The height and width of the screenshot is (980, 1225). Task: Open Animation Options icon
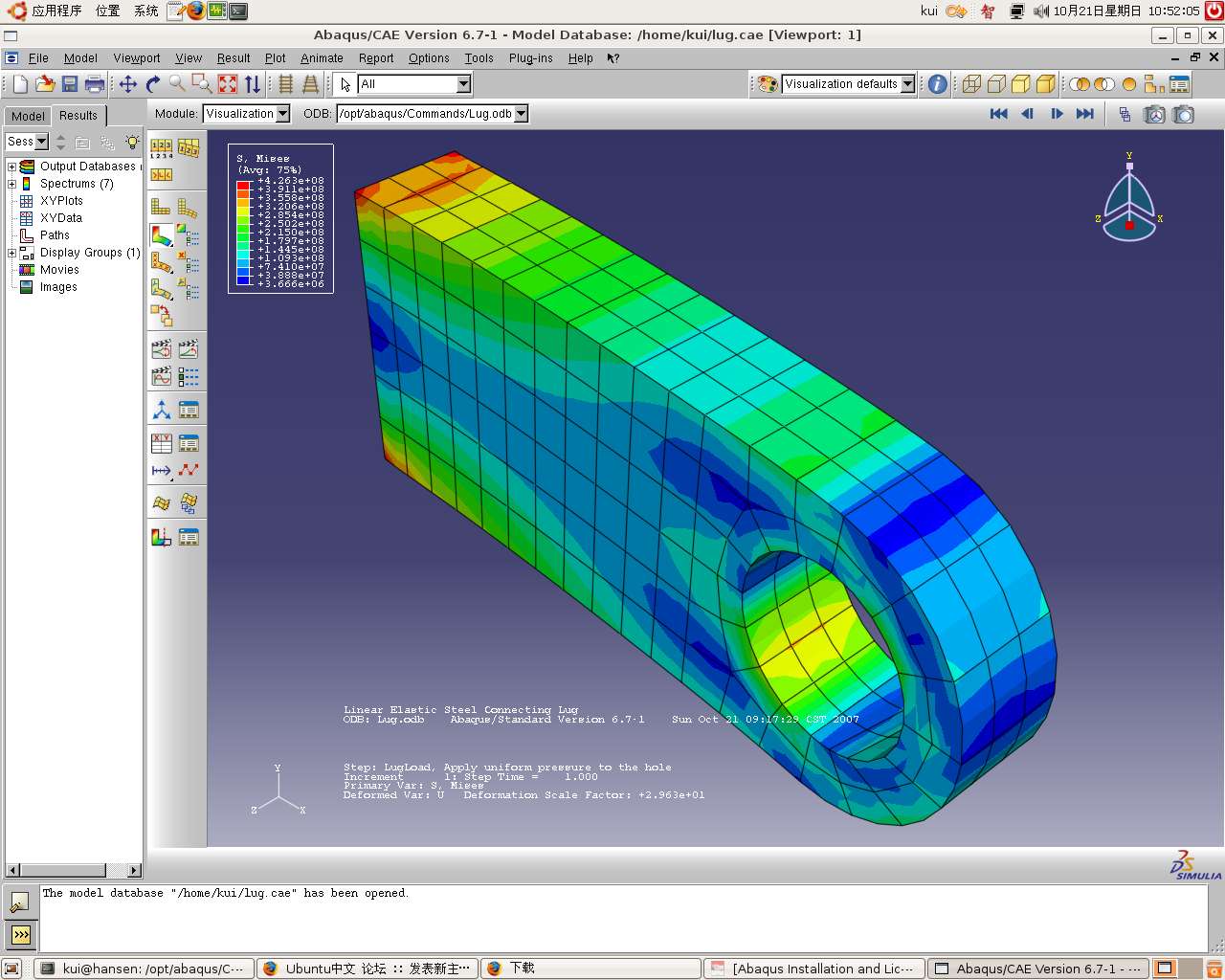click(189, 376)
